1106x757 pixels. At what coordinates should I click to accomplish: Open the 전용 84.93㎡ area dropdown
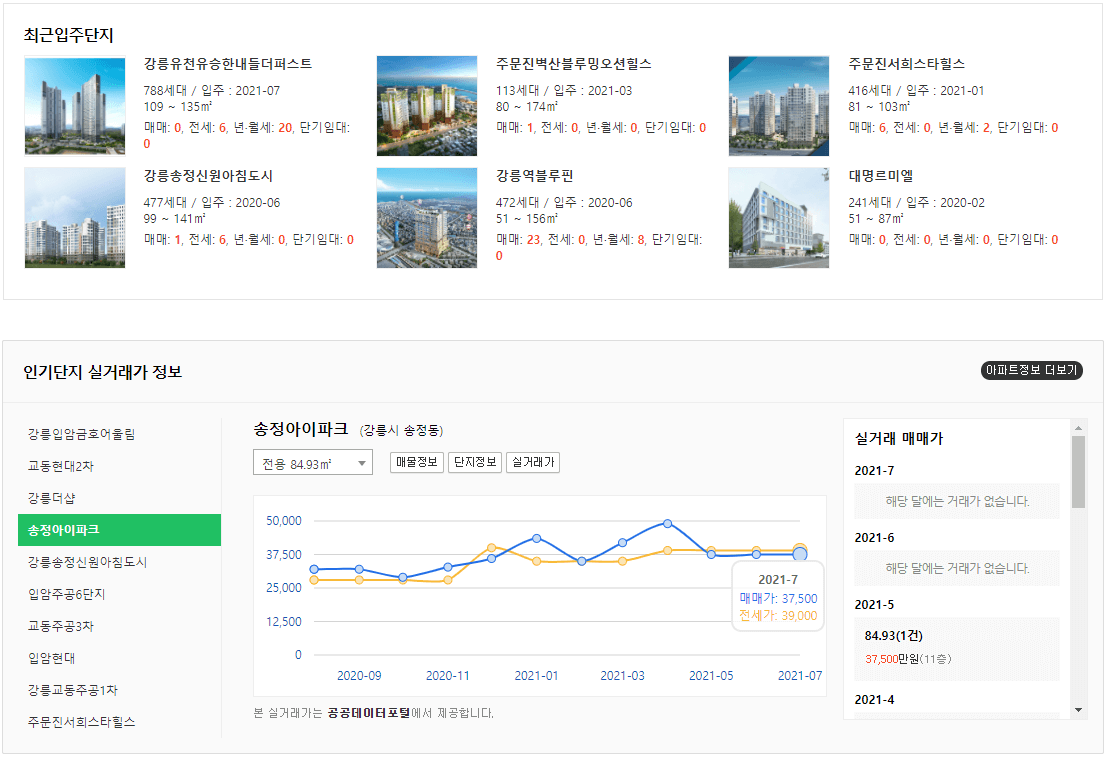coord(312,463)
